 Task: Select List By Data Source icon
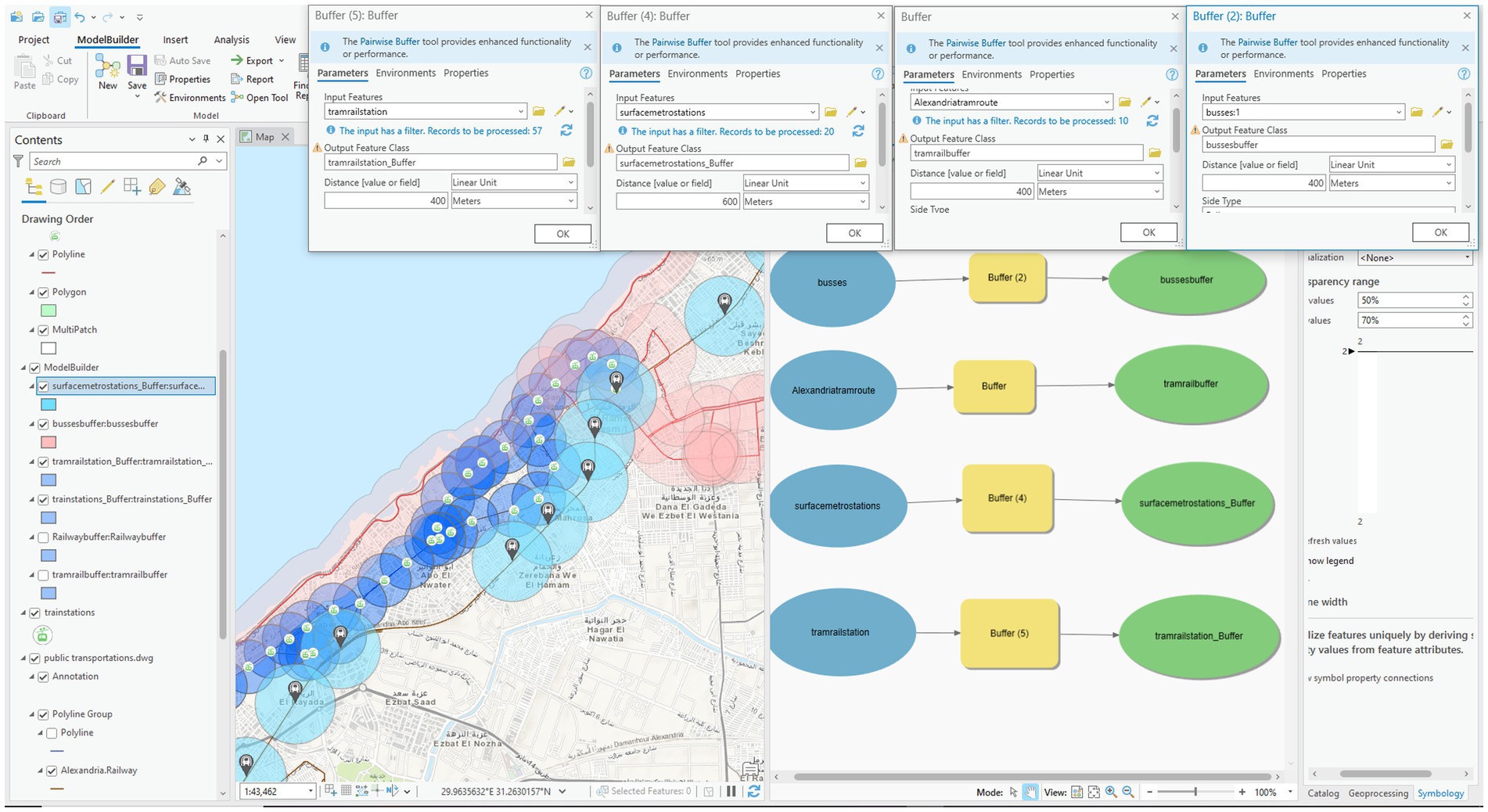click(58, 187)
